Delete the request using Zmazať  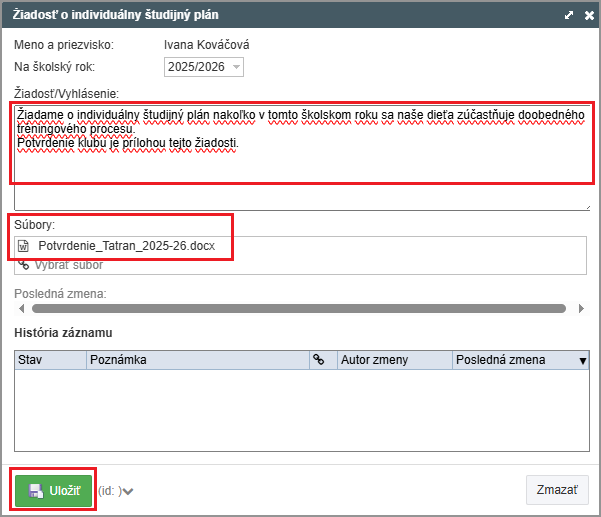coord(556,490)
